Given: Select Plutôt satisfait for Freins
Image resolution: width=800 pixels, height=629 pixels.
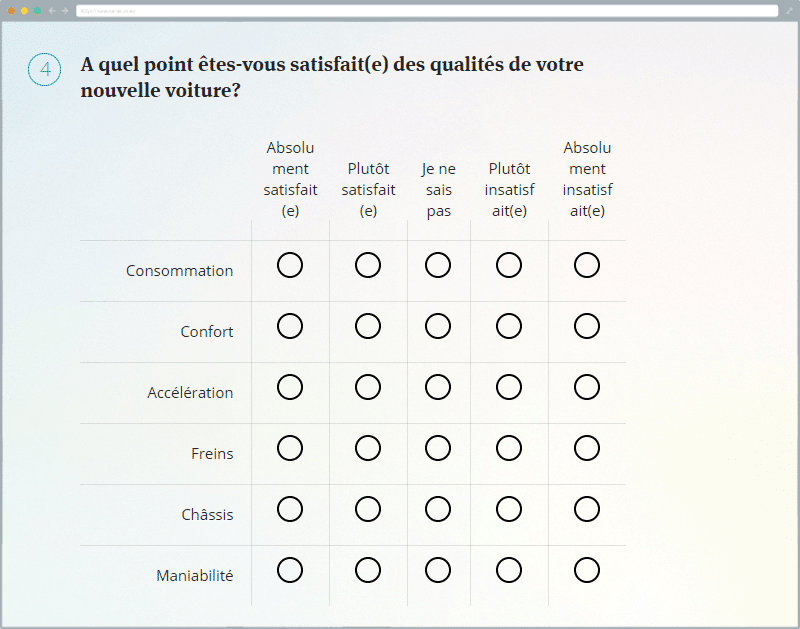Looking at the screenshot, I should tap(368, 448).
